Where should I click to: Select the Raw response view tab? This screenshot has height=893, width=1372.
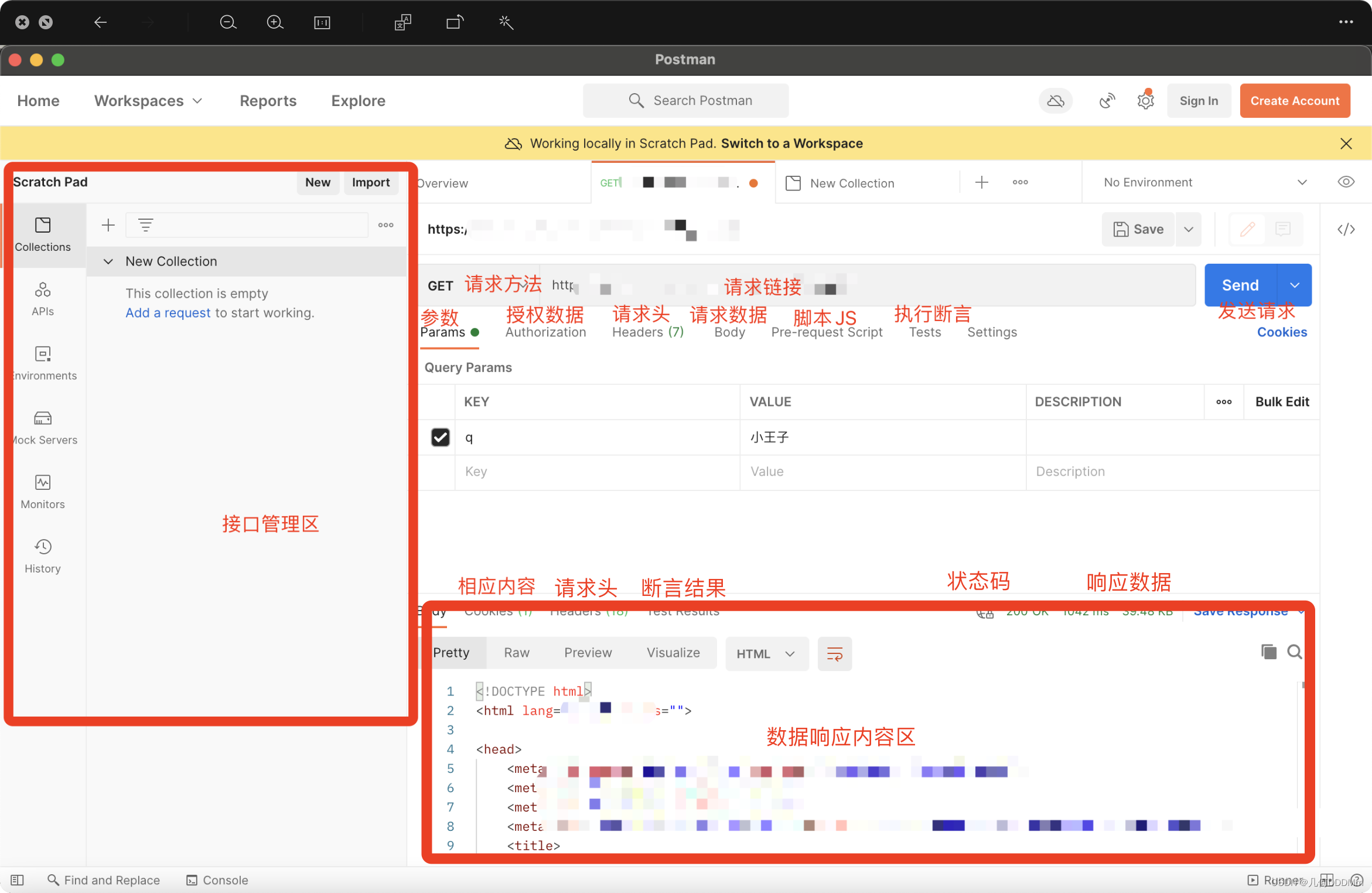tap(516, 653)
